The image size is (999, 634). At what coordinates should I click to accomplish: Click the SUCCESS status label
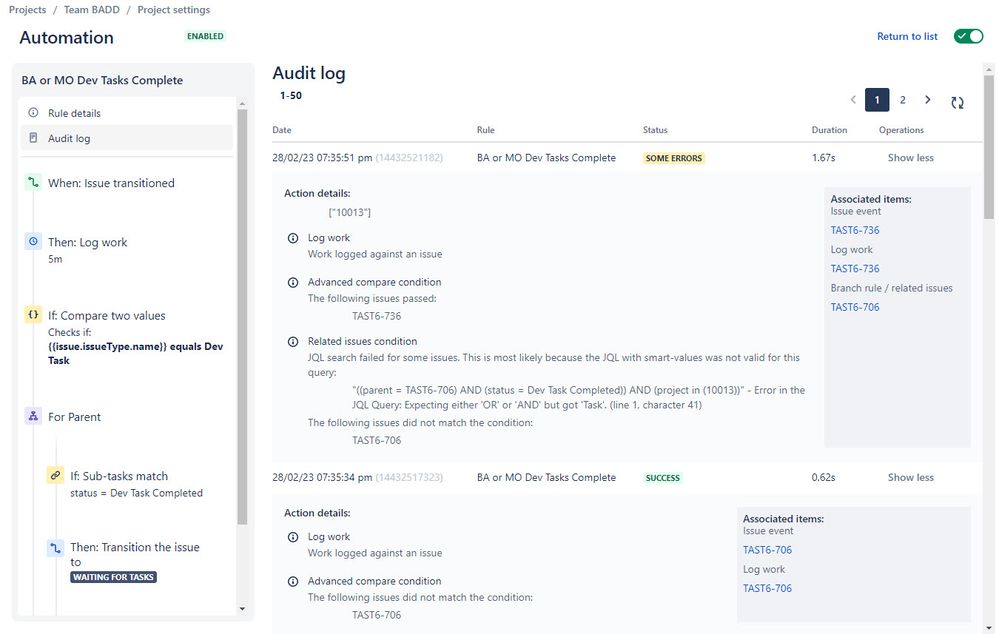click(663, 478)
